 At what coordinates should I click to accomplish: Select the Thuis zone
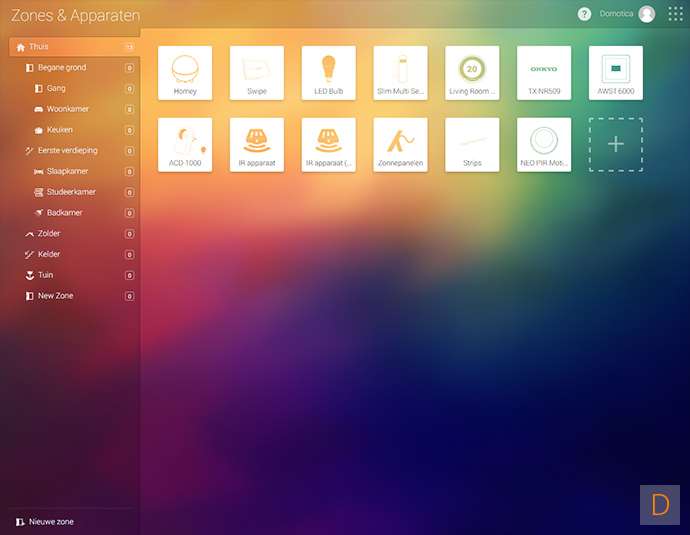[x=74, y=47]
